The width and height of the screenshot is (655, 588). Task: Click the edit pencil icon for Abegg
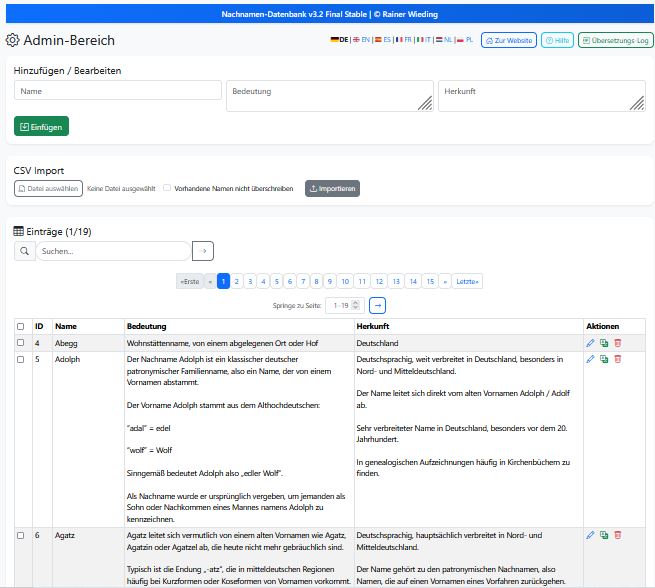click(x=590, y=343)
